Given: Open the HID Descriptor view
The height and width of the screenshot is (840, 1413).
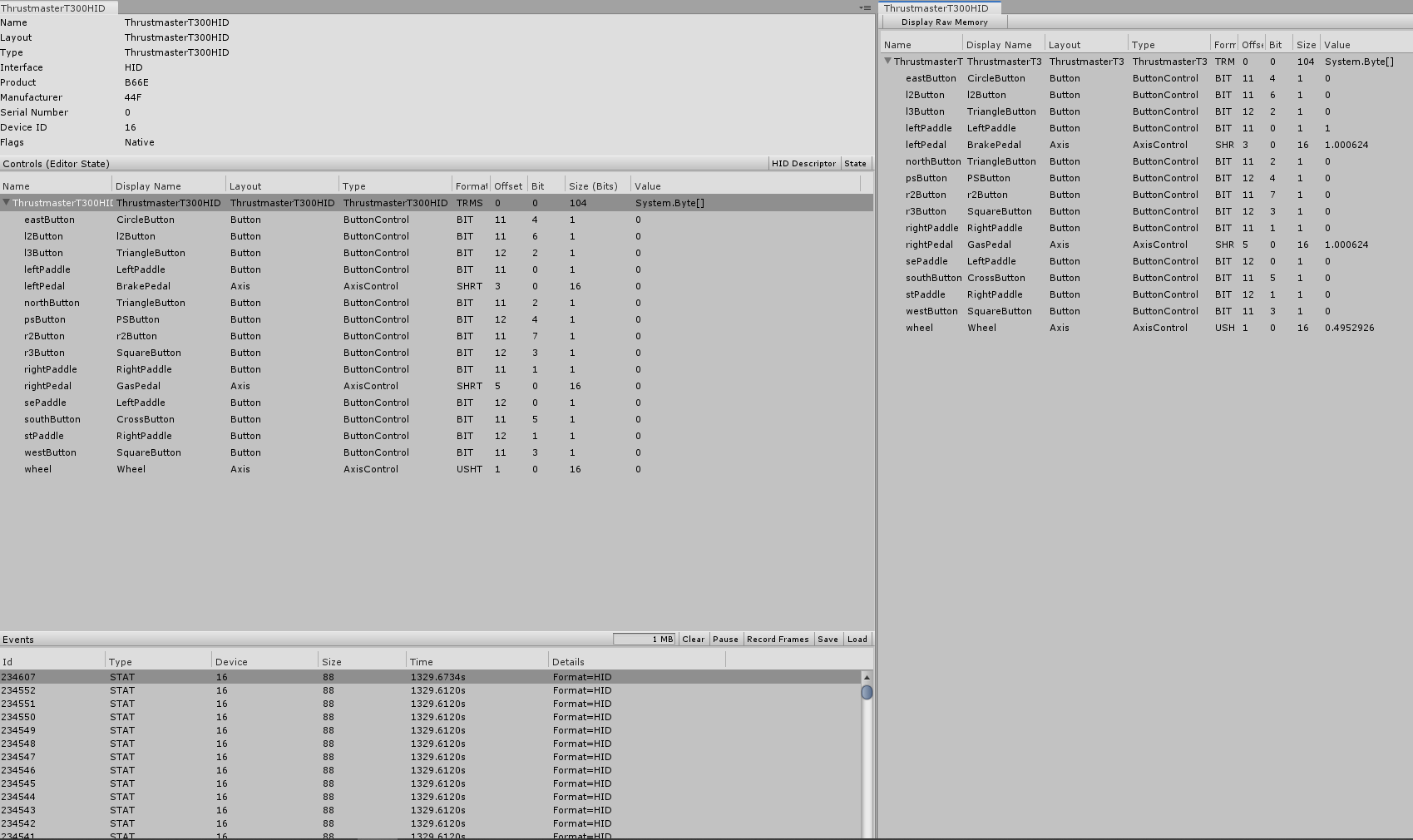Looking at the screenshot, I should click(x=803, y=163).
